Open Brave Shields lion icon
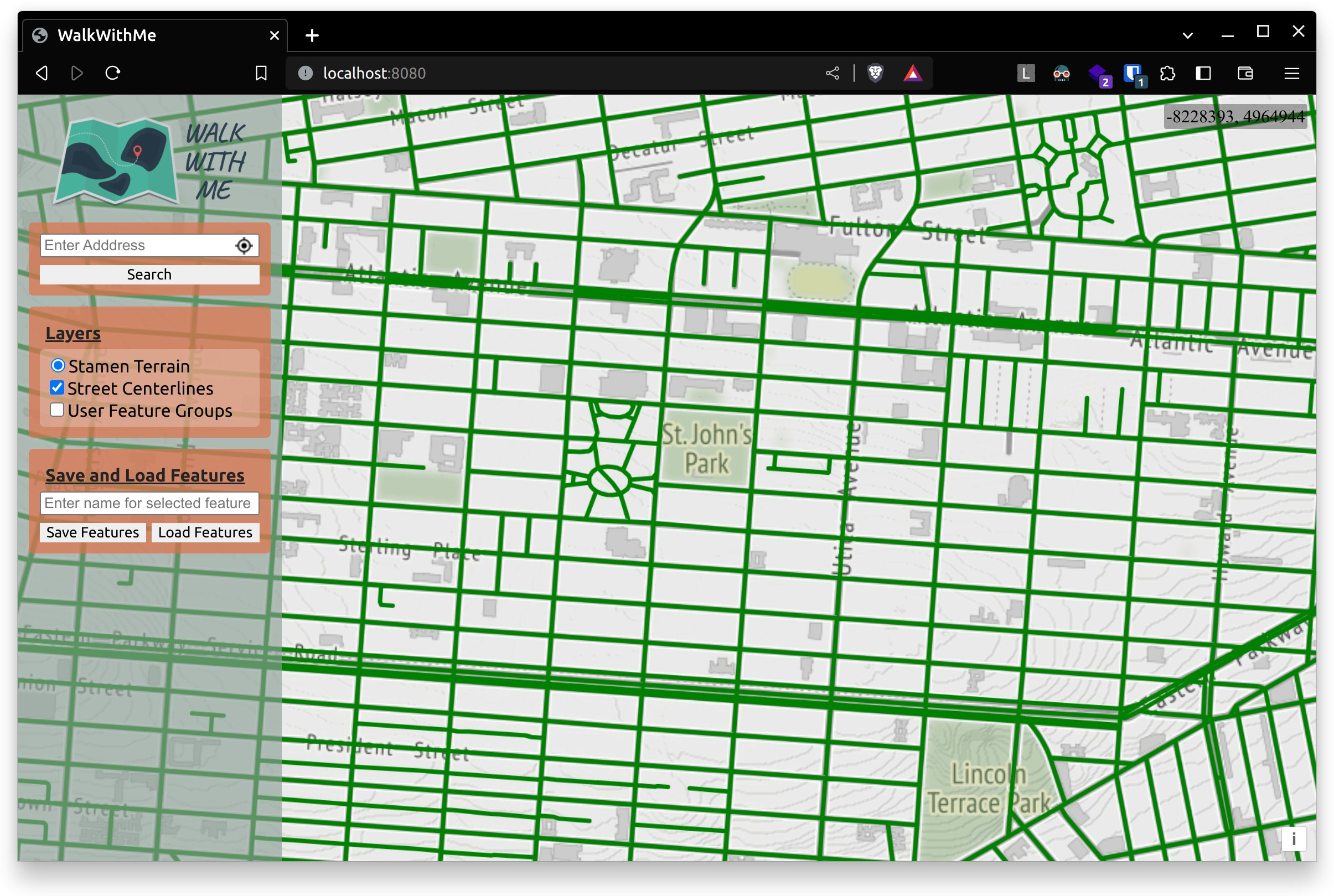The image size is (1334, 896). click(x=875, y=73)
